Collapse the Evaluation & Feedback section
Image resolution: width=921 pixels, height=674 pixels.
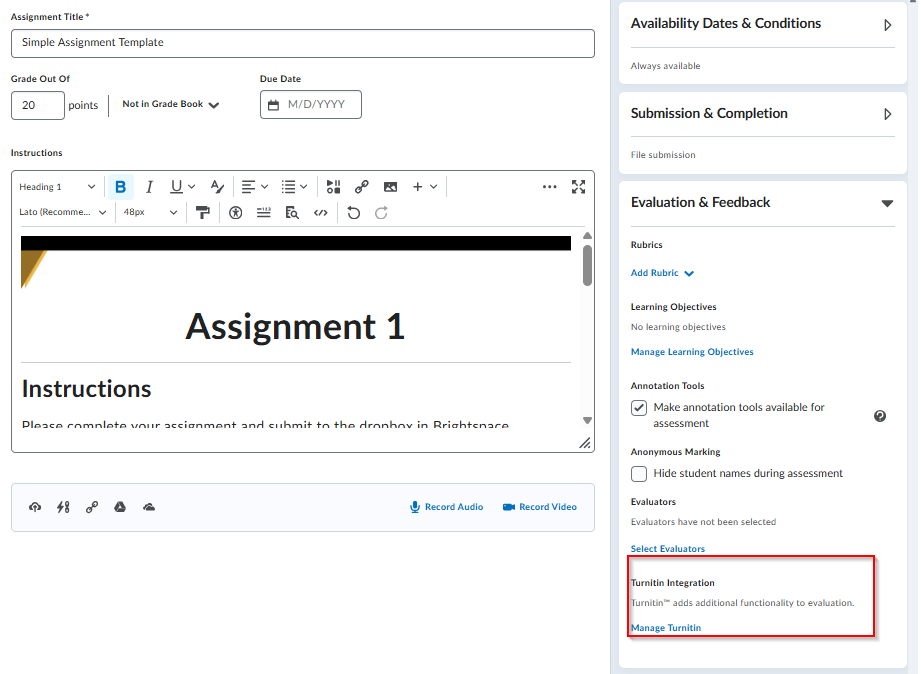[887, 203]
